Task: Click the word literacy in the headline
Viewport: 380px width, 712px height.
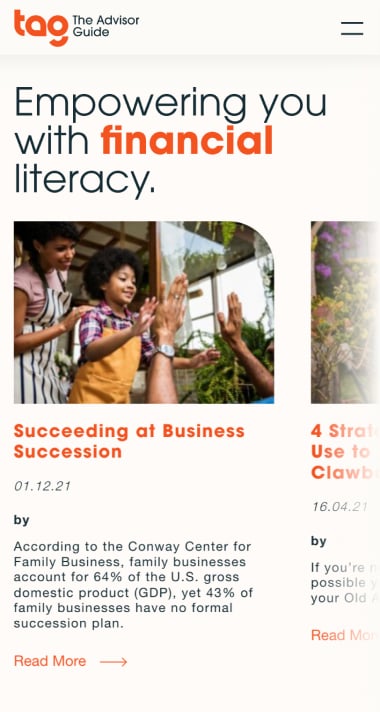Action: [85, 178]
